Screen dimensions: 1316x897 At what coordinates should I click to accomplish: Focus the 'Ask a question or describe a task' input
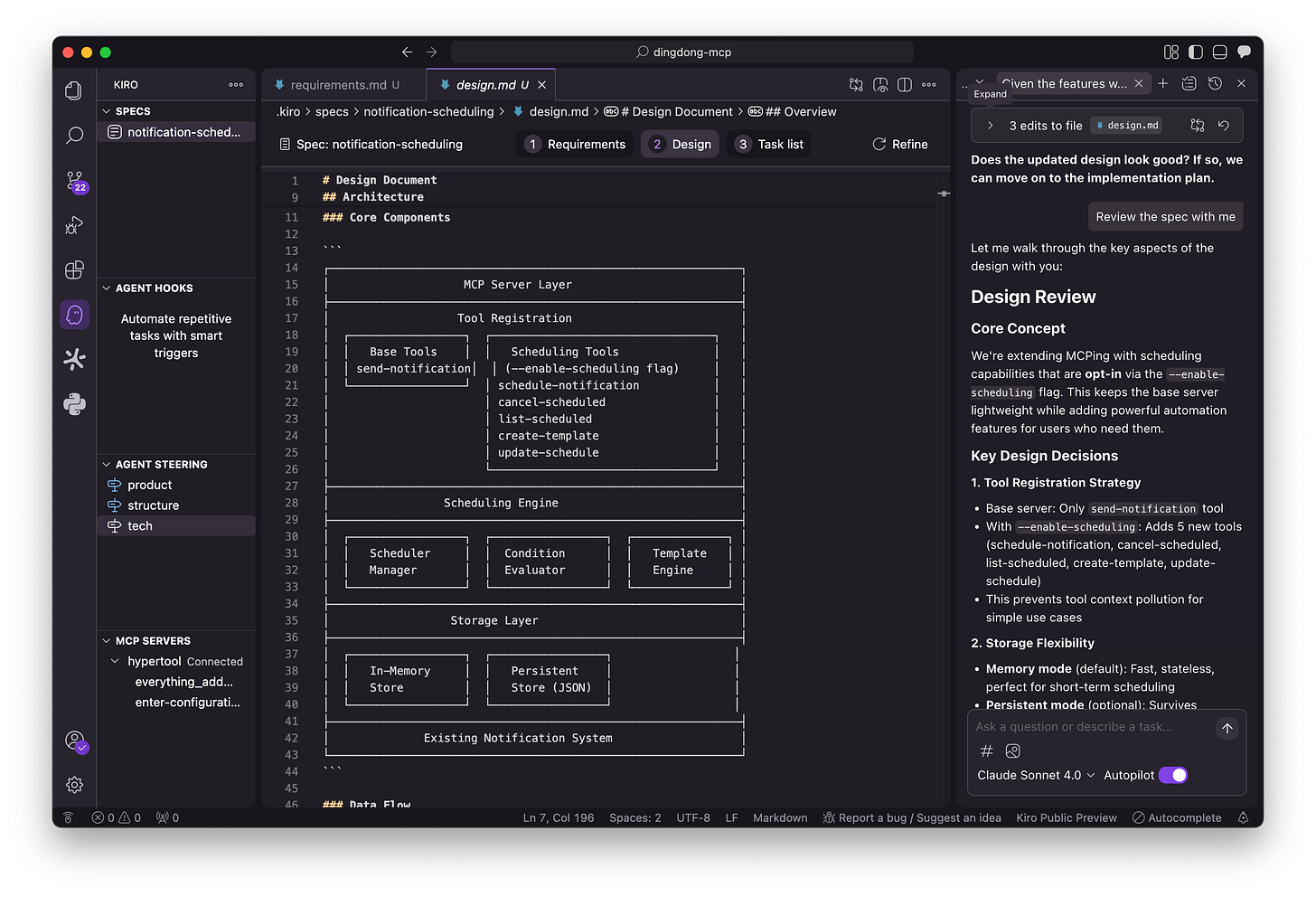tap(1090, 727)
